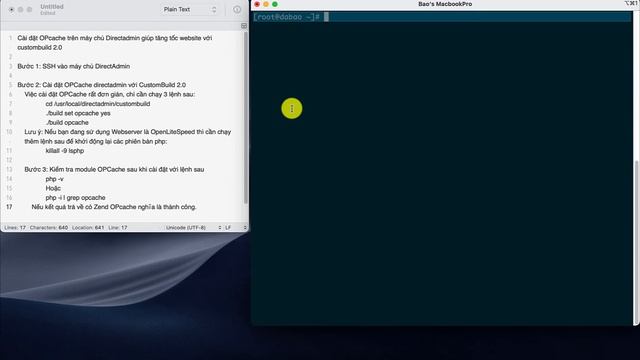The width and height of the screenshot is (640, 360).
Task: Click the editor's vertical scrollbar
Action: 246,118
